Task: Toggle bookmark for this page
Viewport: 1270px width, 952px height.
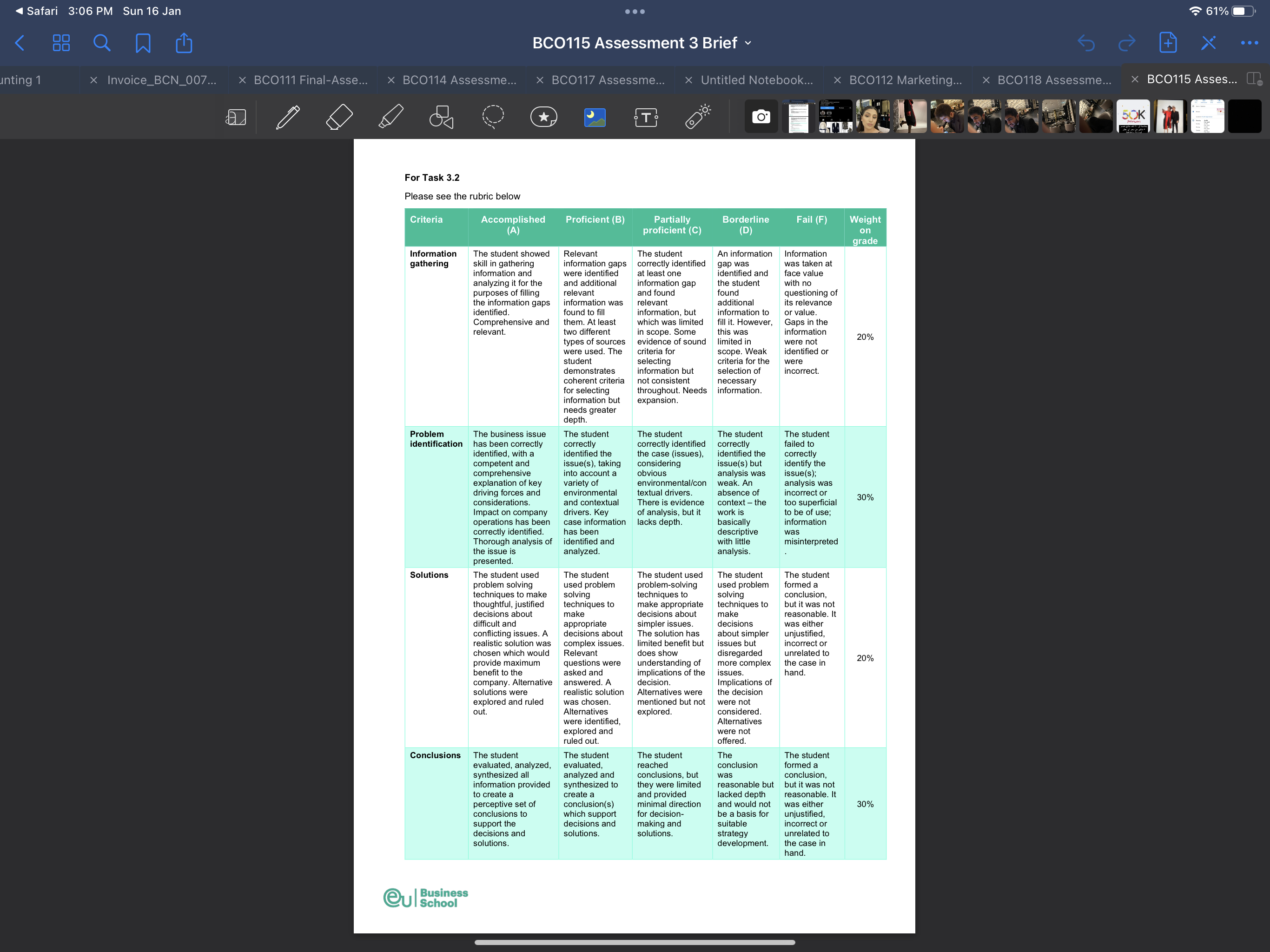Action: pos(143,43)
